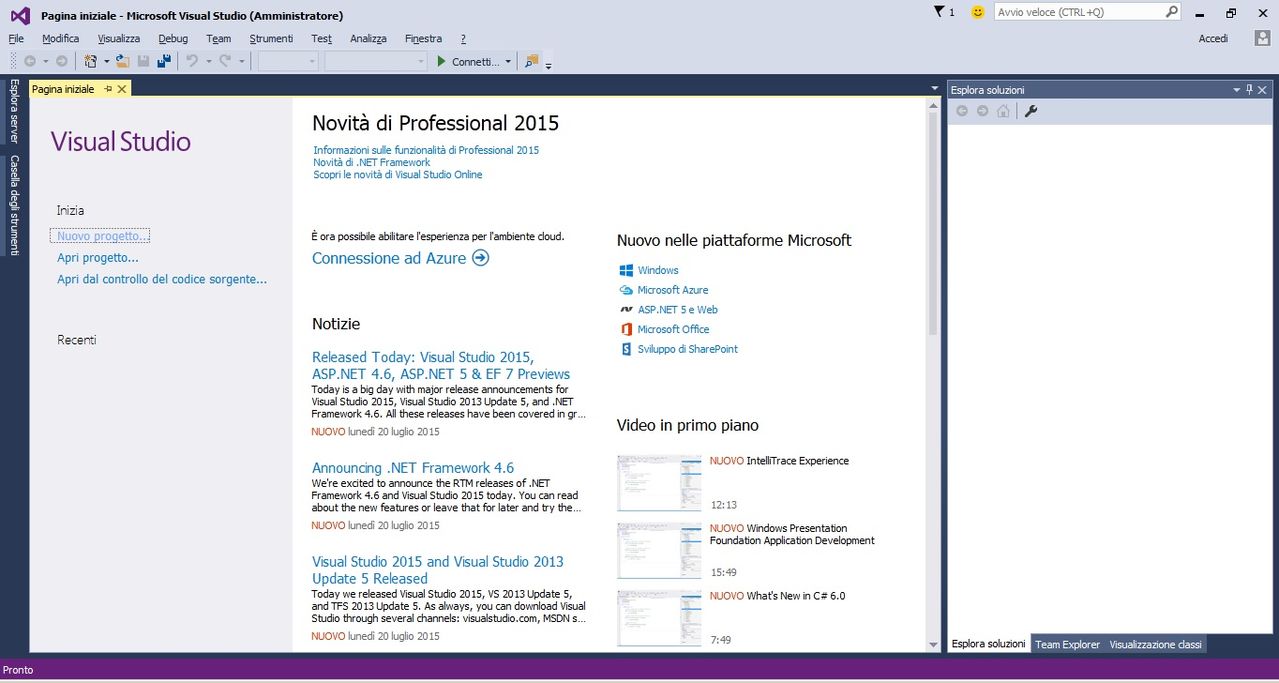The height and width of the screenshot is (683, 1279).
Task: Open the Novità di .NET Framework link
Action: [371, 162]
